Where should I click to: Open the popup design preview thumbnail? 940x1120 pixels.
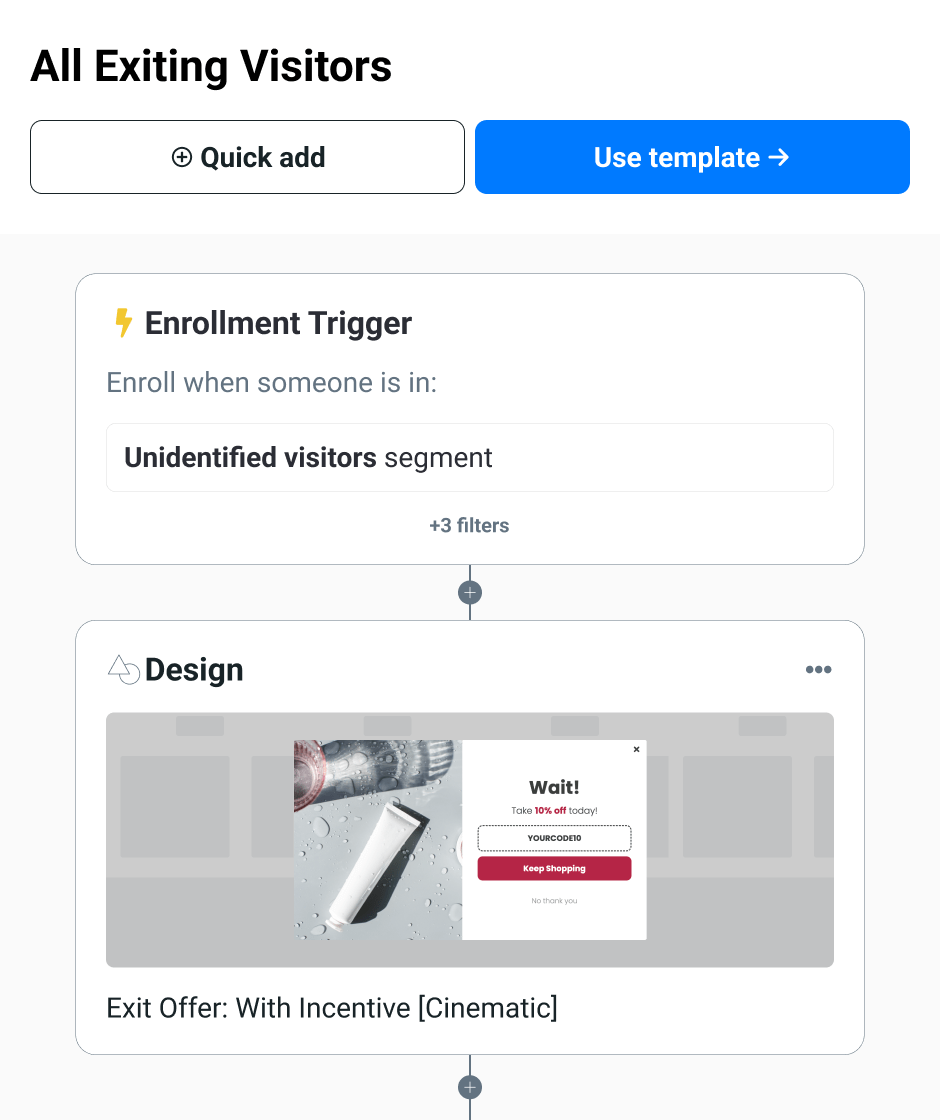[470, 840]
